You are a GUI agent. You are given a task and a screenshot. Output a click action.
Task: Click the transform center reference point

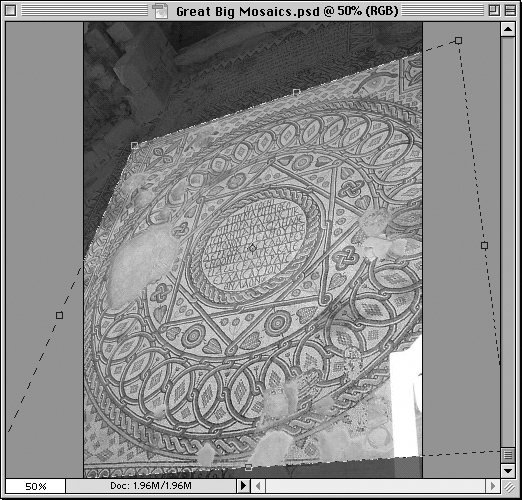click(253, 248)
